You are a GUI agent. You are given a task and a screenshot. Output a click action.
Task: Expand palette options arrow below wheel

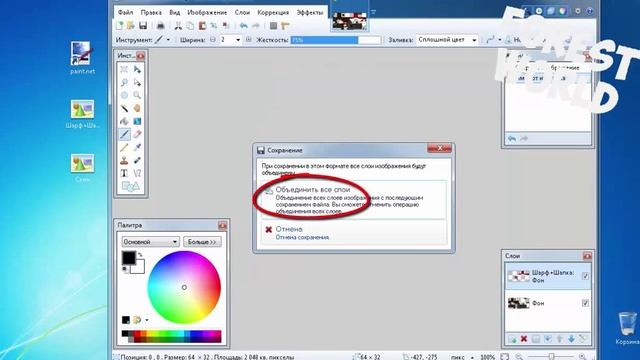pos(147,320)
